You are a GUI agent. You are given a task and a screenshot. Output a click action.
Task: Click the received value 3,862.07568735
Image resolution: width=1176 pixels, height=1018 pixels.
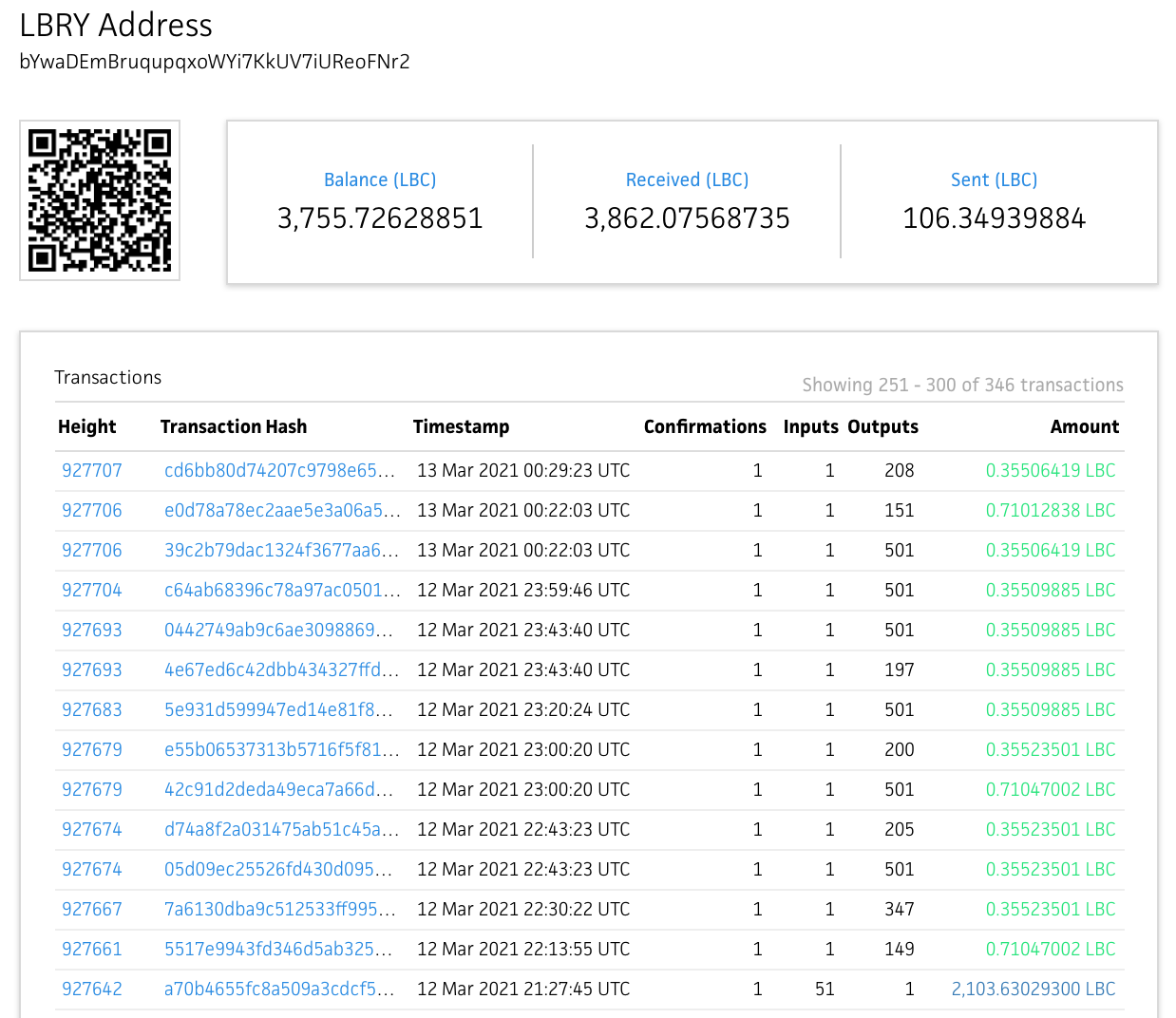tap(687, 218)
